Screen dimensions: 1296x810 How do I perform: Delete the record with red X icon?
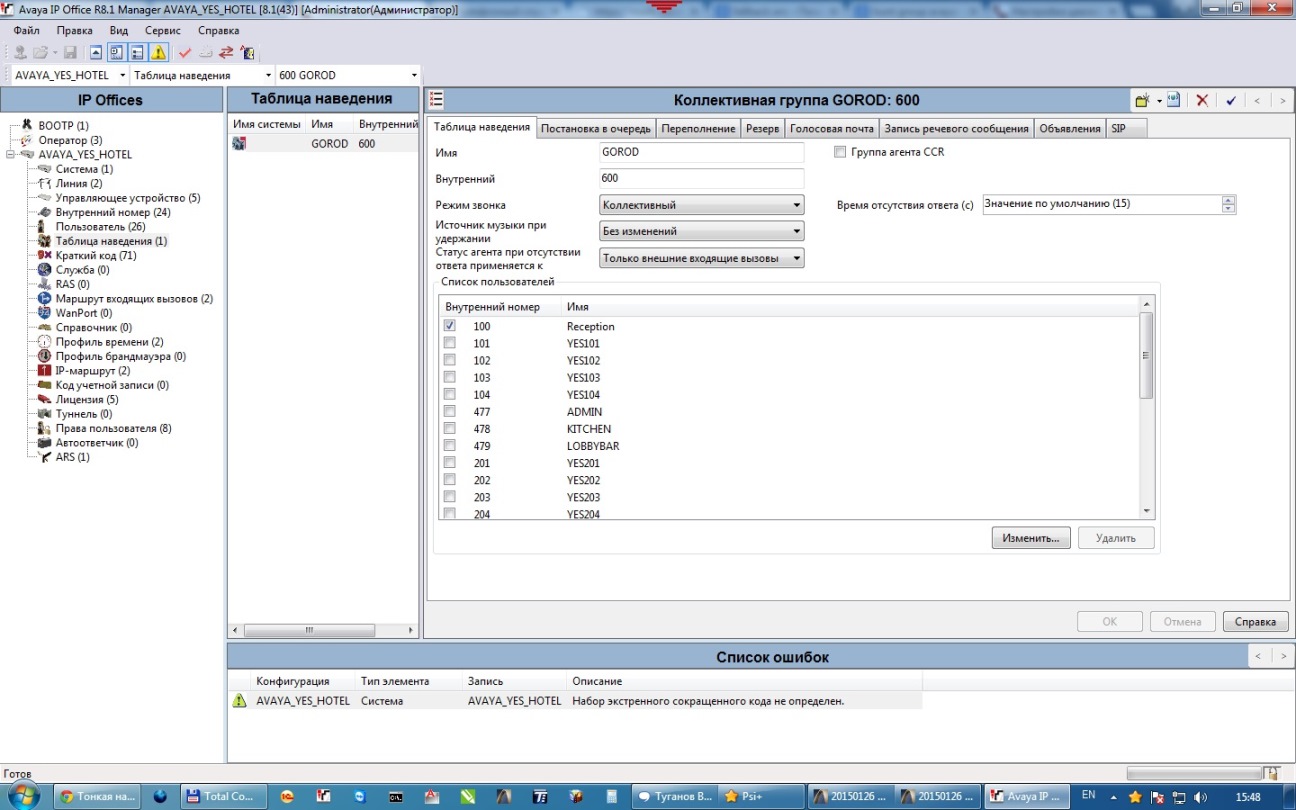coord(1203,101)
